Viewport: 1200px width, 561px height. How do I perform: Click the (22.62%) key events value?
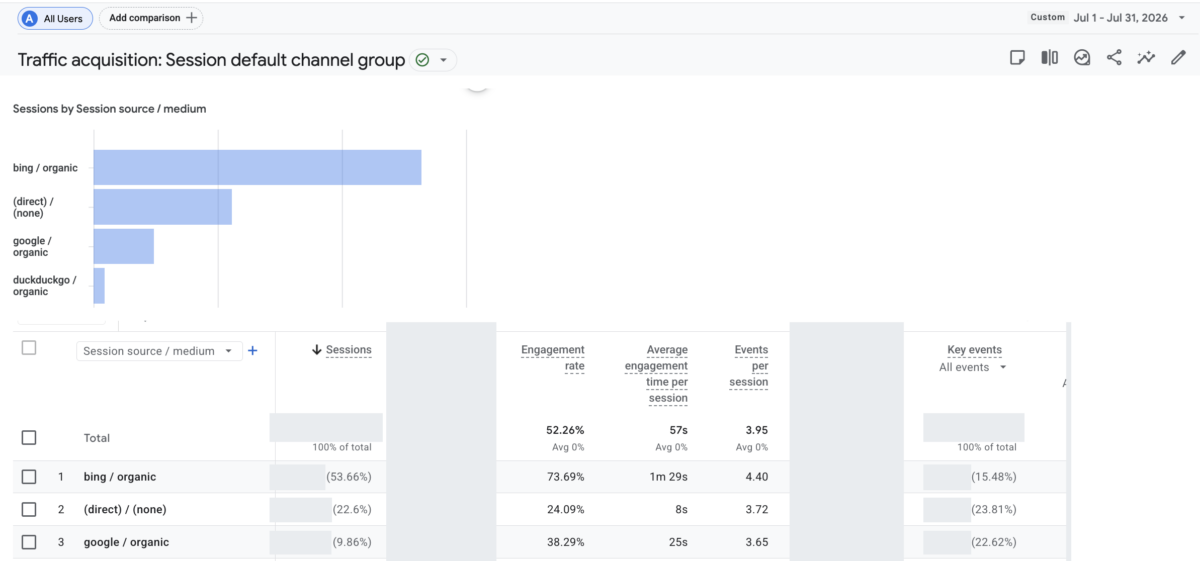(994, 542)
